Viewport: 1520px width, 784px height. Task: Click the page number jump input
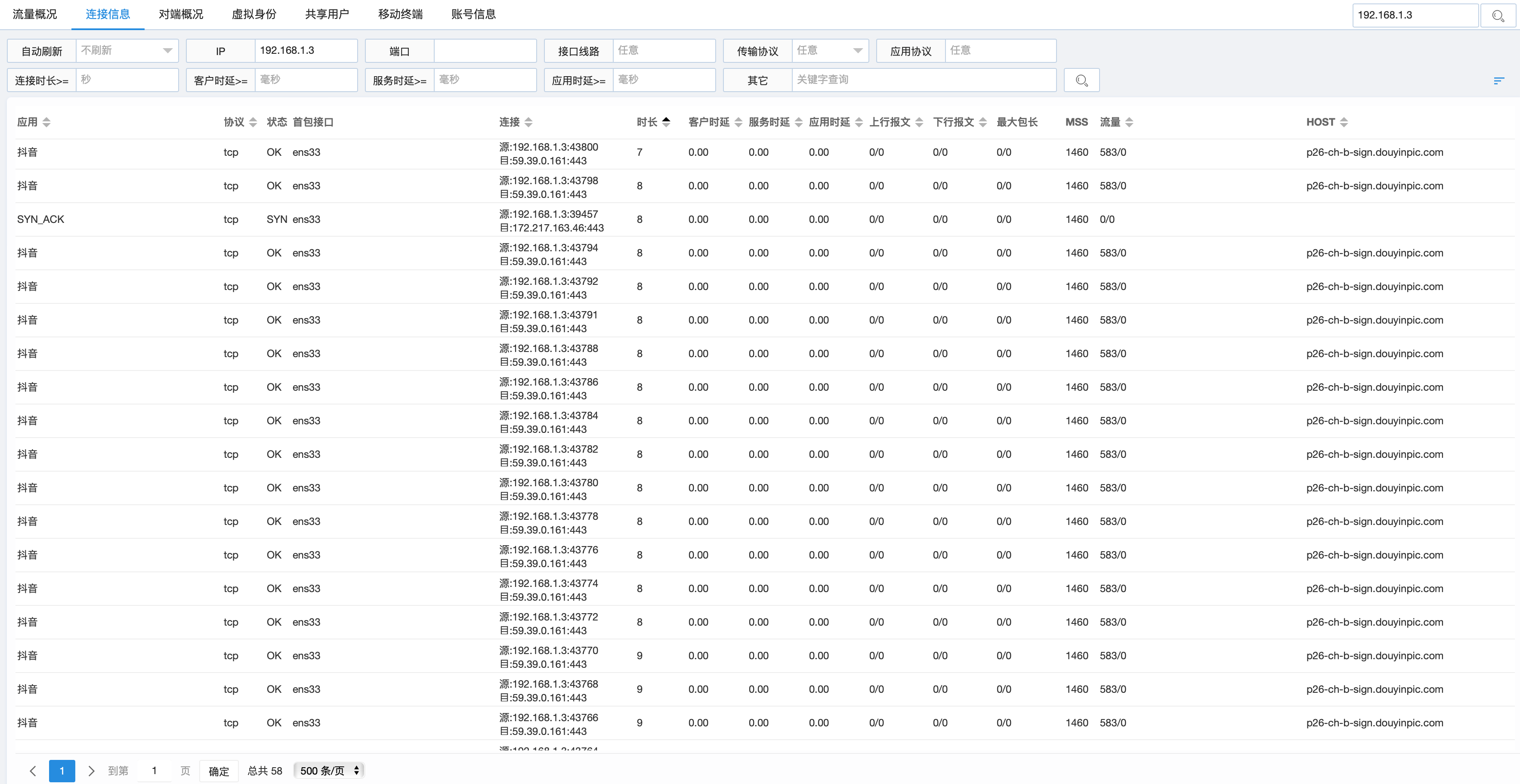(x=154, y=771)
